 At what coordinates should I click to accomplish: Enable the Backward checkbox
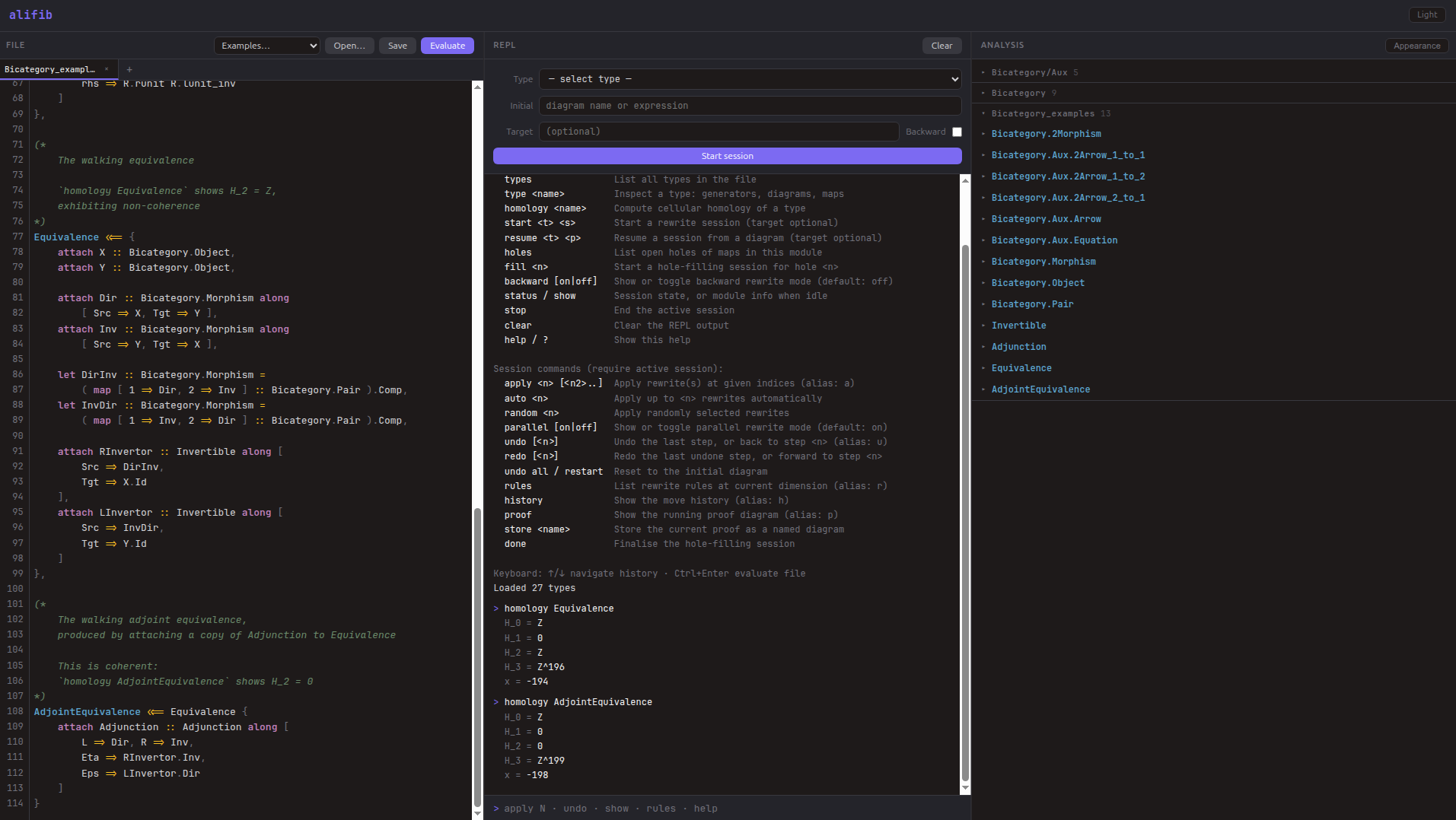point(957,132)
